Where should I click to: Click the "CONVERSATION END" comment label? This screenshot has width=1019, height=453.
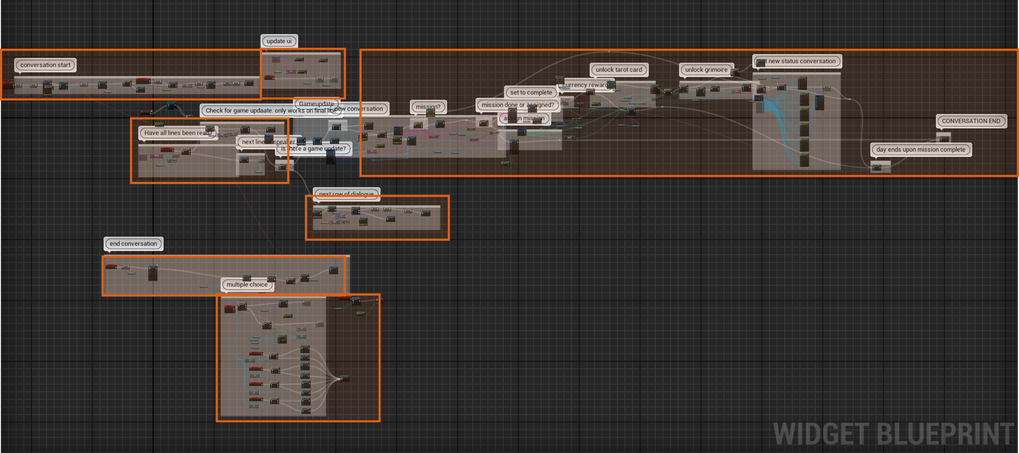click(971, 121)
